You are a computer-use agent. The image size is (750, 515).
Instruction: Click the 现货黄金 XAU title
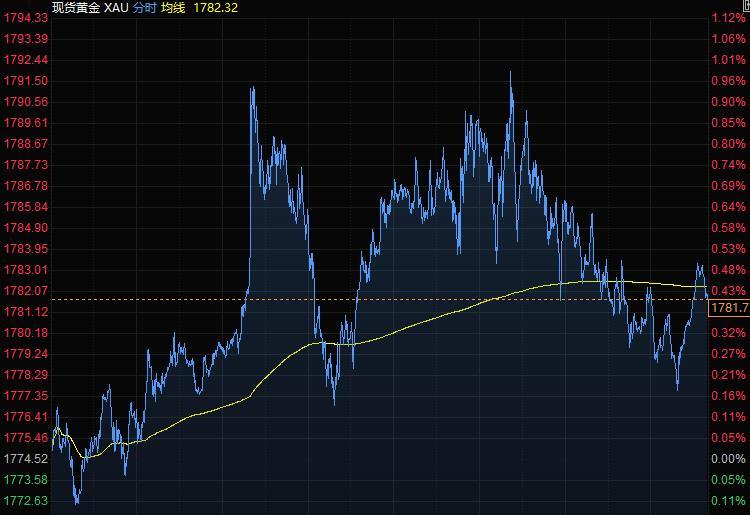point(90,7)
